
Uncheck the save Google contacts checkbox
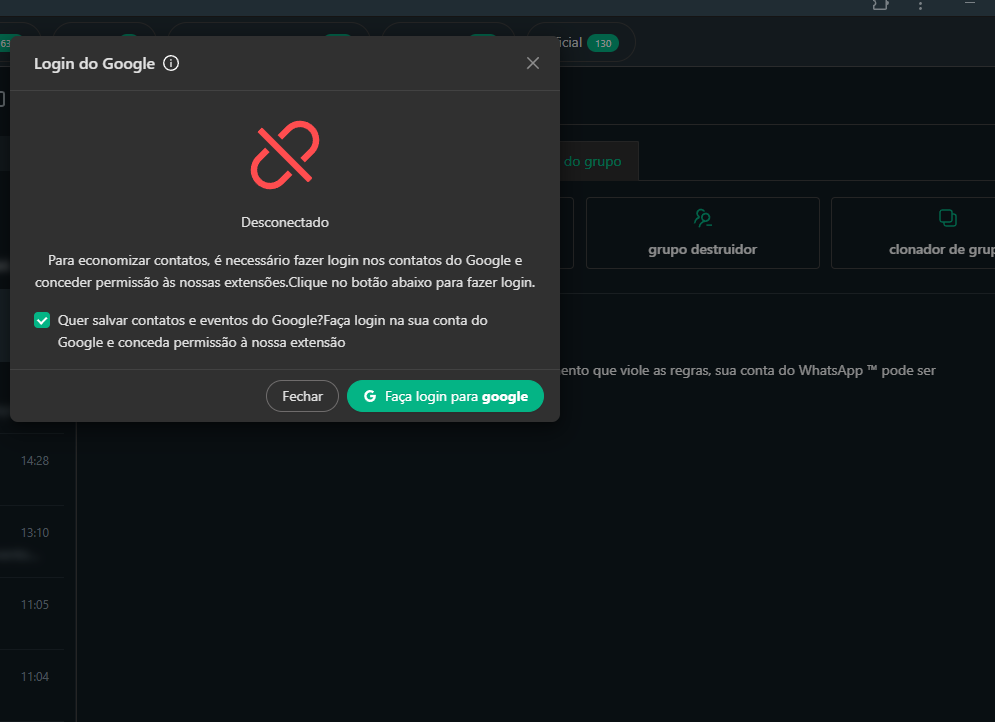click(42, 320)
